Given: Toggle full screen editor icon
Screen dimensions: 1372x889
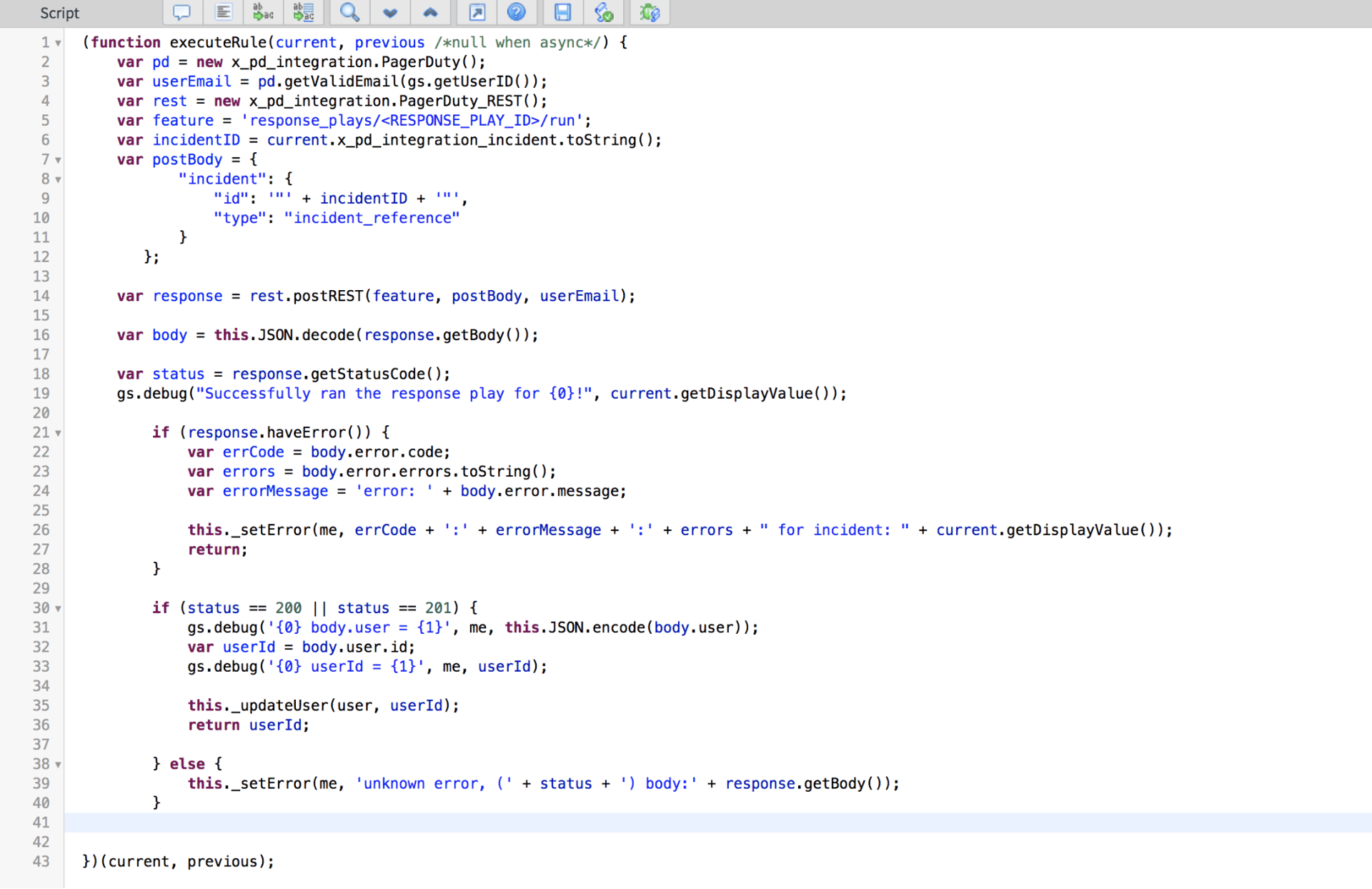Looking at the screenshot, I should [x=477, y=12].
